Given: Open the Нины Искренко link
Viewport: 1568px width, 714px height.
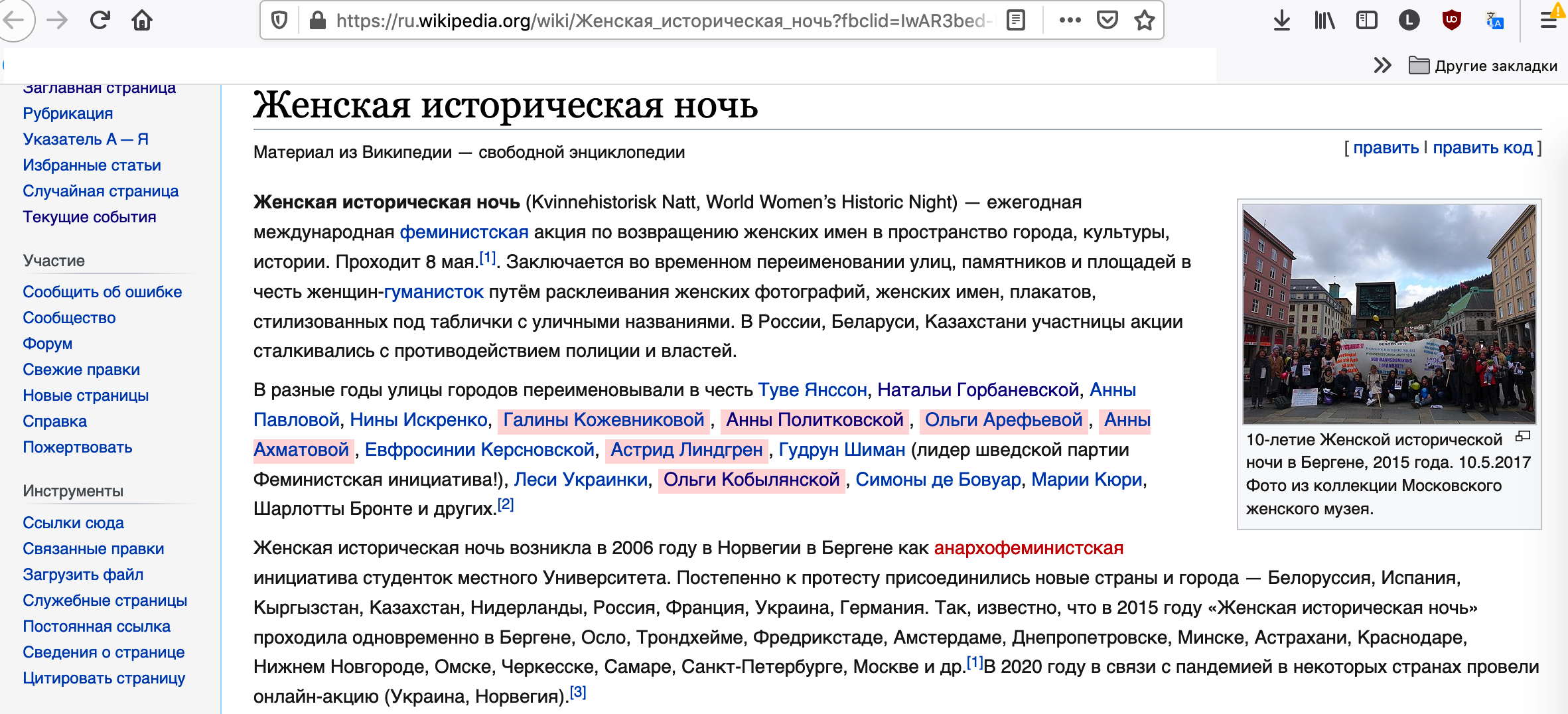Looking at the screenshot, I should pyautogui.click(x=419, y=420).
